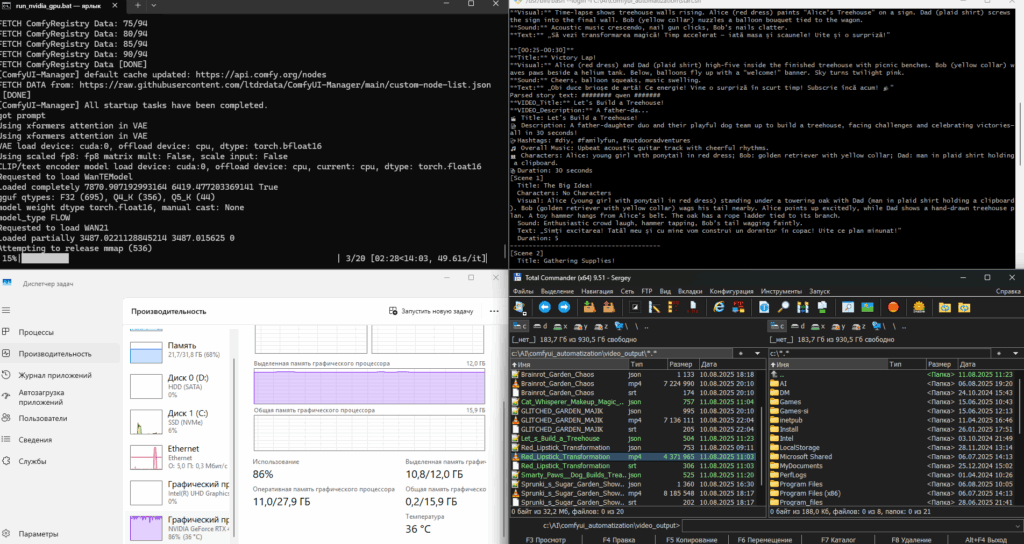The image size is (1024, 544).
Task: Expand the left panel directory history dropdown
Action: click(x=757, y=352)
